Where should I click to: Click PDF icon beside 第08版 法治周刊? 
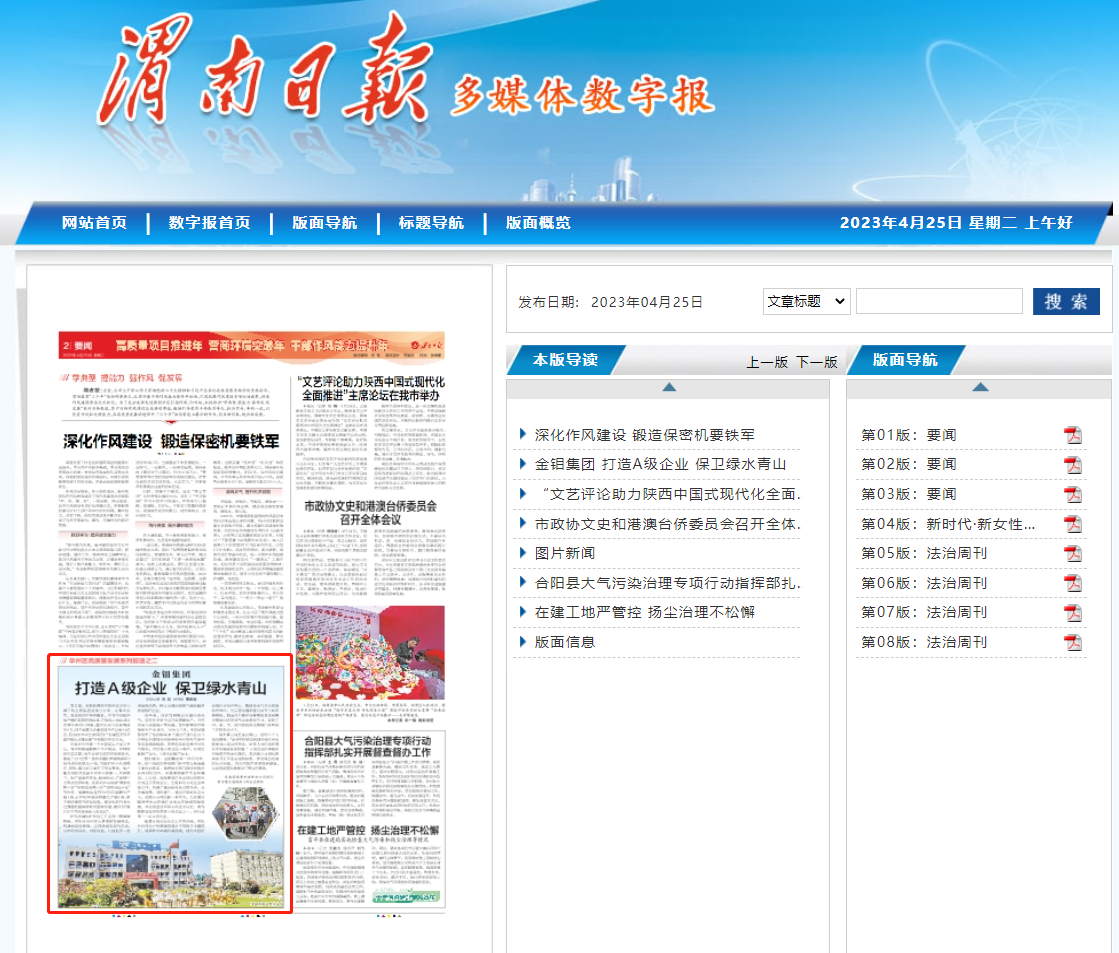point(1072,642)
